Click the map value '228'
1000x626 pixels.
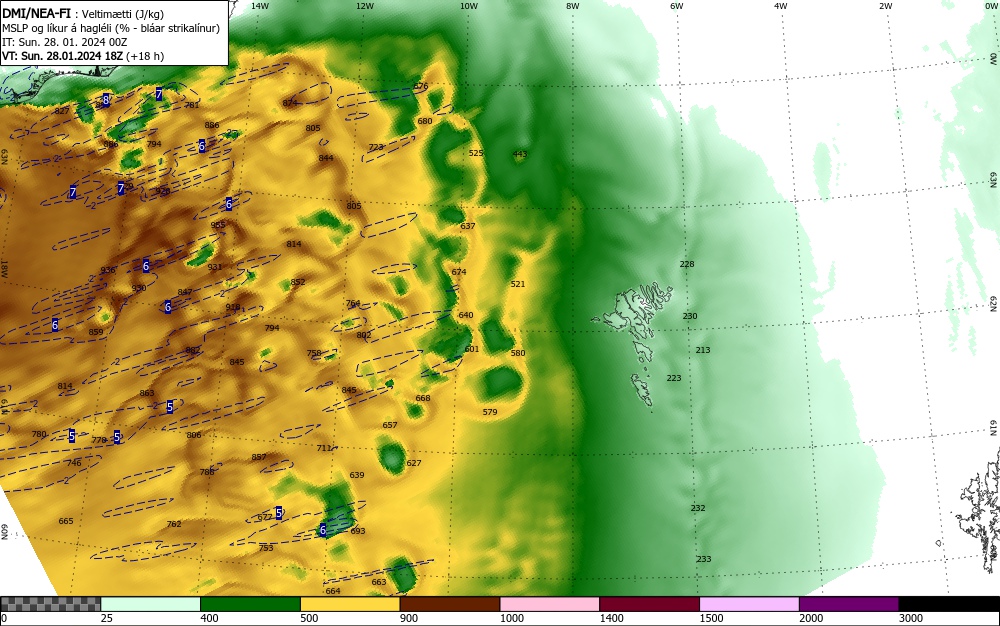click(687, 264)
